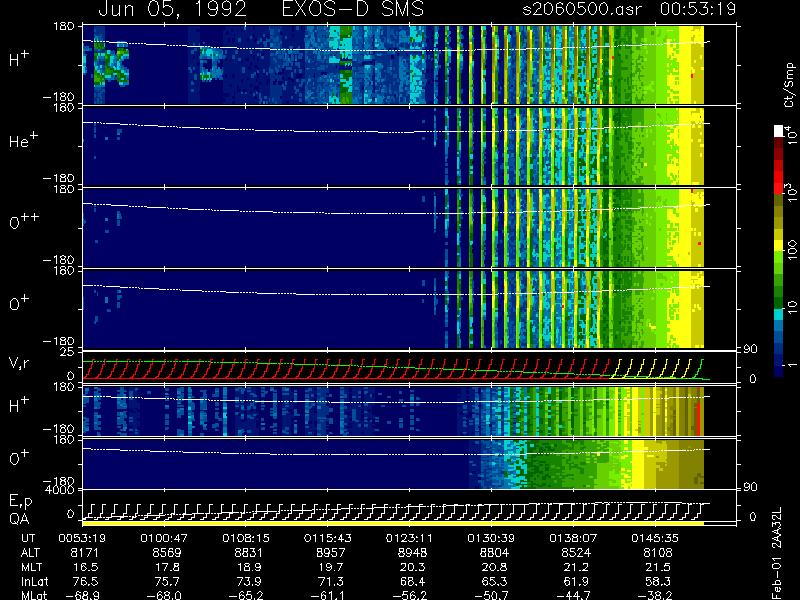Click the "MLT" row label

point(32,567)
